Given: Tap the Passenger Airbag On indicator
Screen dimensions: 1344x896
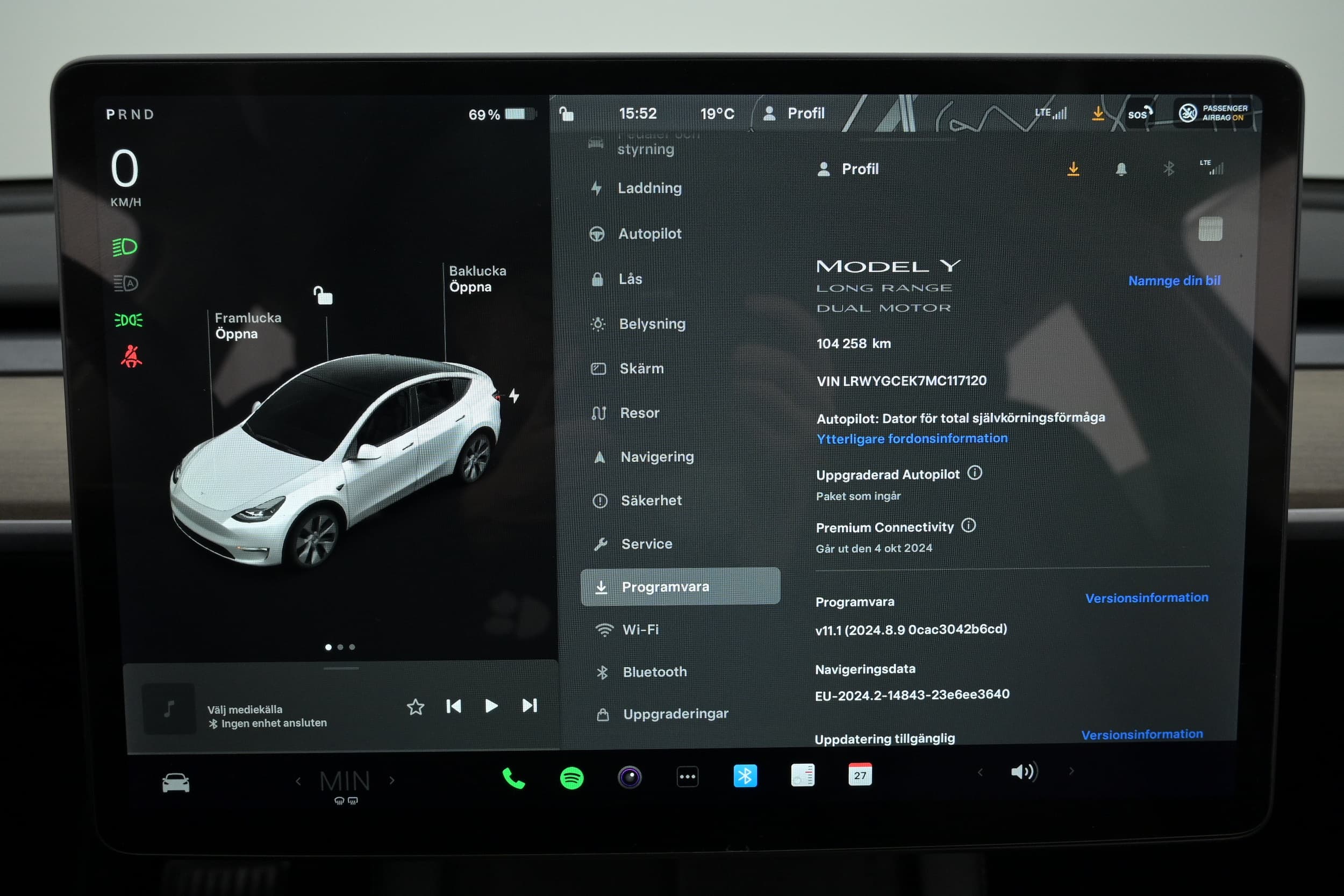Looking at the screenshot, I should coord(1213,112).
